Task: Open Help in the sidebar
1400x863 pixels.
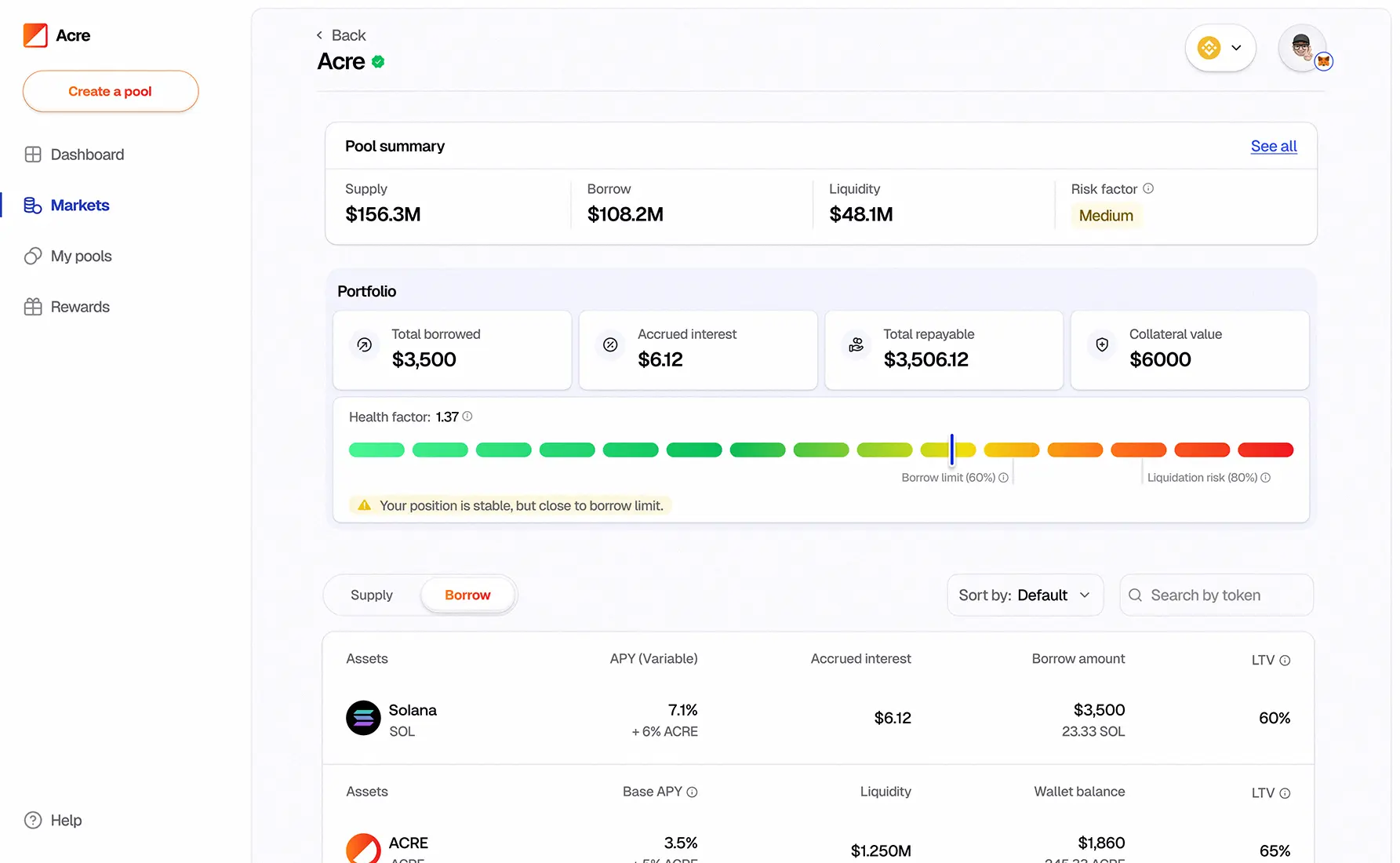Action: tap(66, 820)
